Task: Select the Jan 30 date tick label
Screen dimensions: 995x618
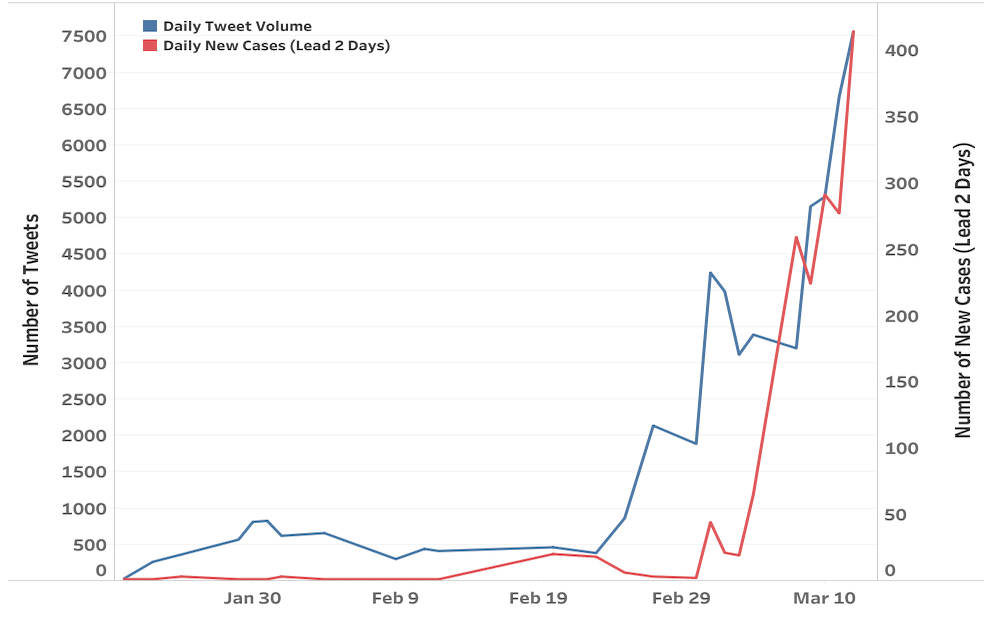Action: coord(252,598)
